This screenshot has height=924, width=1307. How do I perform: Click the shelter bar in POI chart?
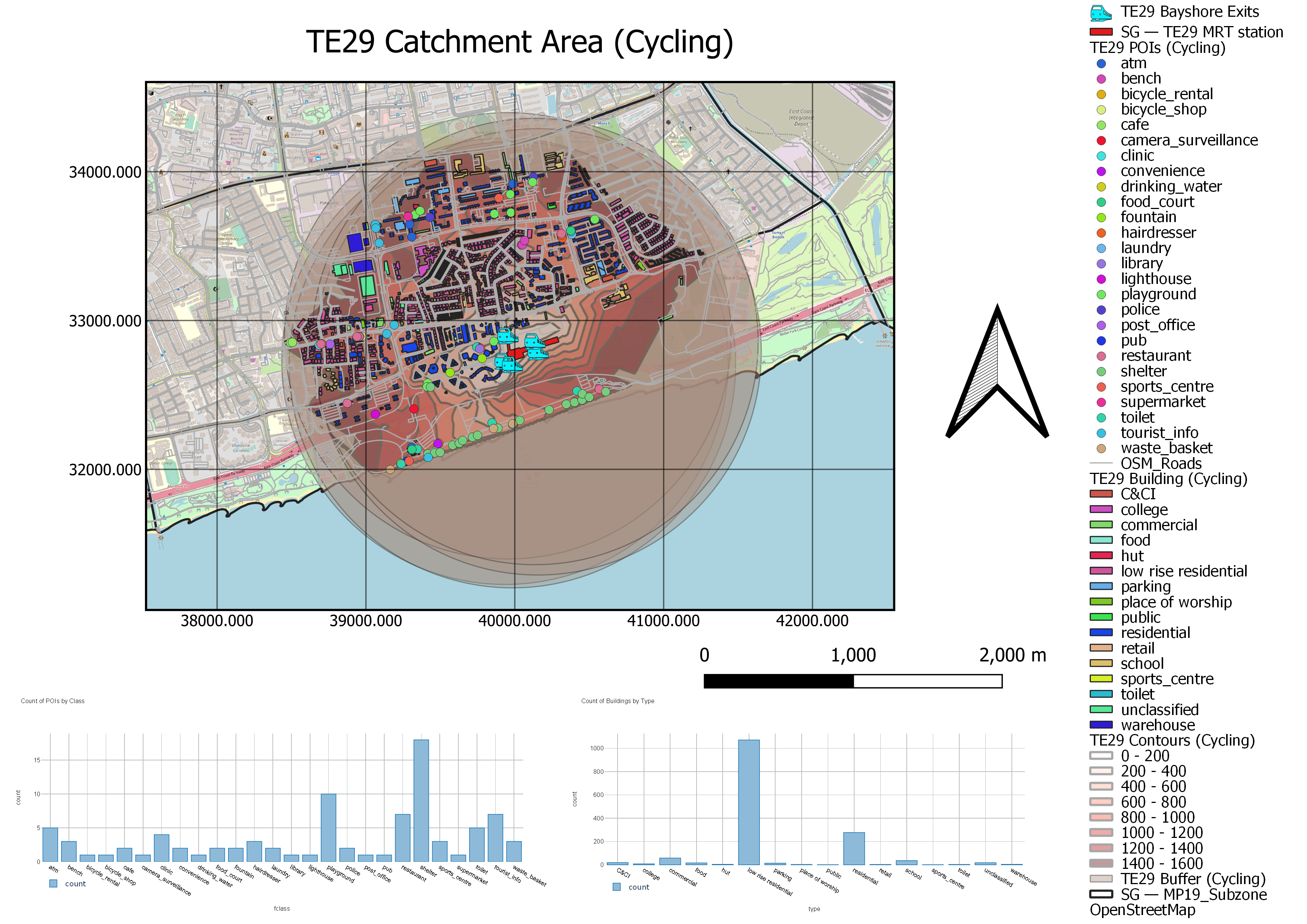pyautogui.click(x=421, y=801)
